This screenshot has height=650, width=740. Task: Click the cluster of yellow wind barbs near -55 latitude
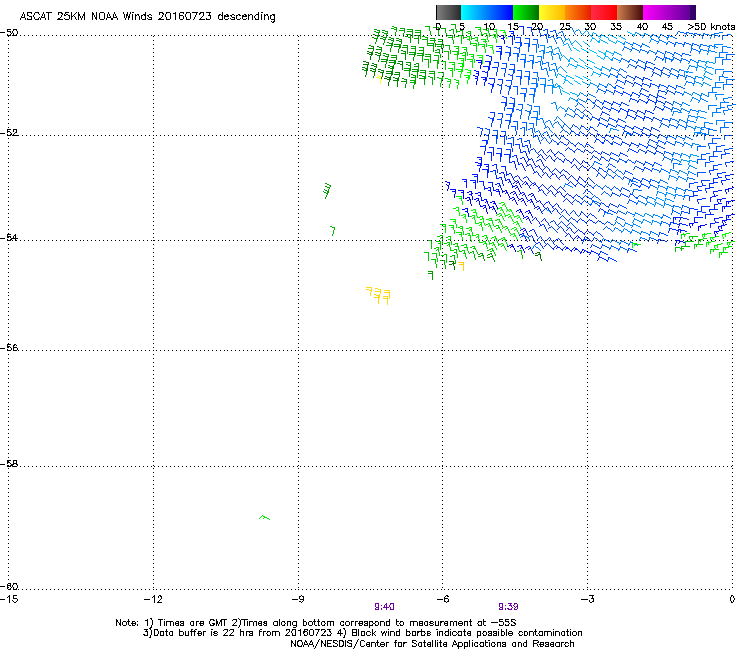coord(379,295)
